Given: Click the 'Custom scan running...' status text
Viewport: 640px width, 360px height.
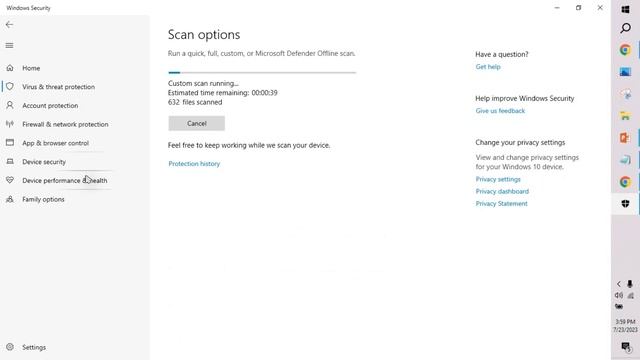Looking at the screenshot, I should point(203,83).
